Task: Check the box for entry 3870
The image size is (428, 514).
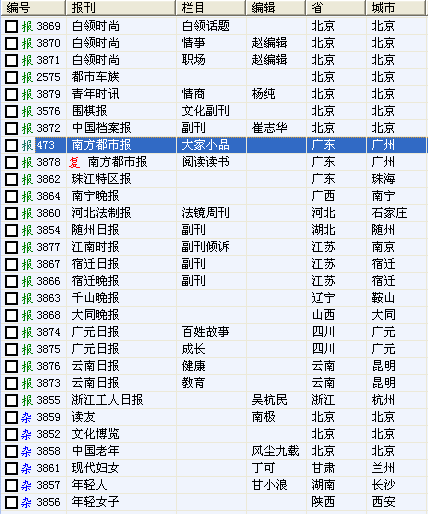Action: tap(12, 43)
